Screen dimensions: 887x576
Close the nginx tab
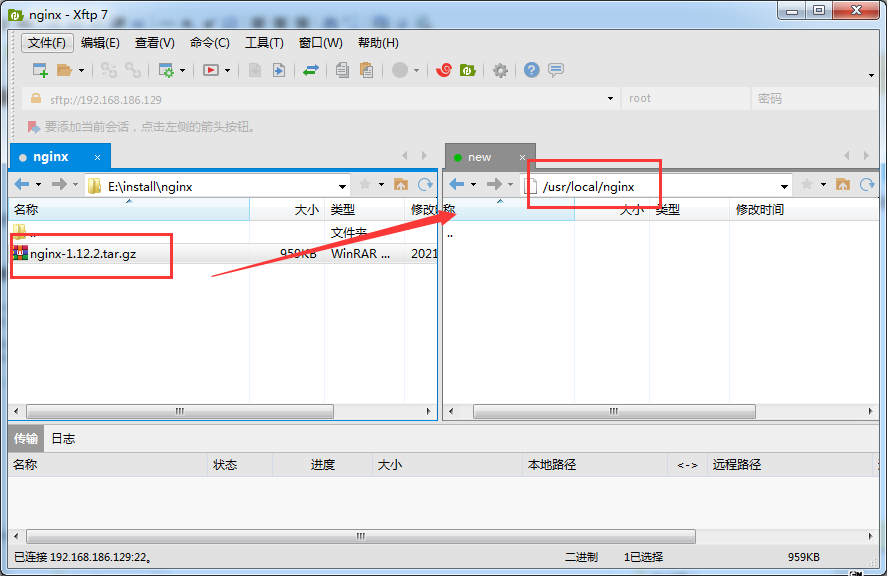(x=97, y=157)
